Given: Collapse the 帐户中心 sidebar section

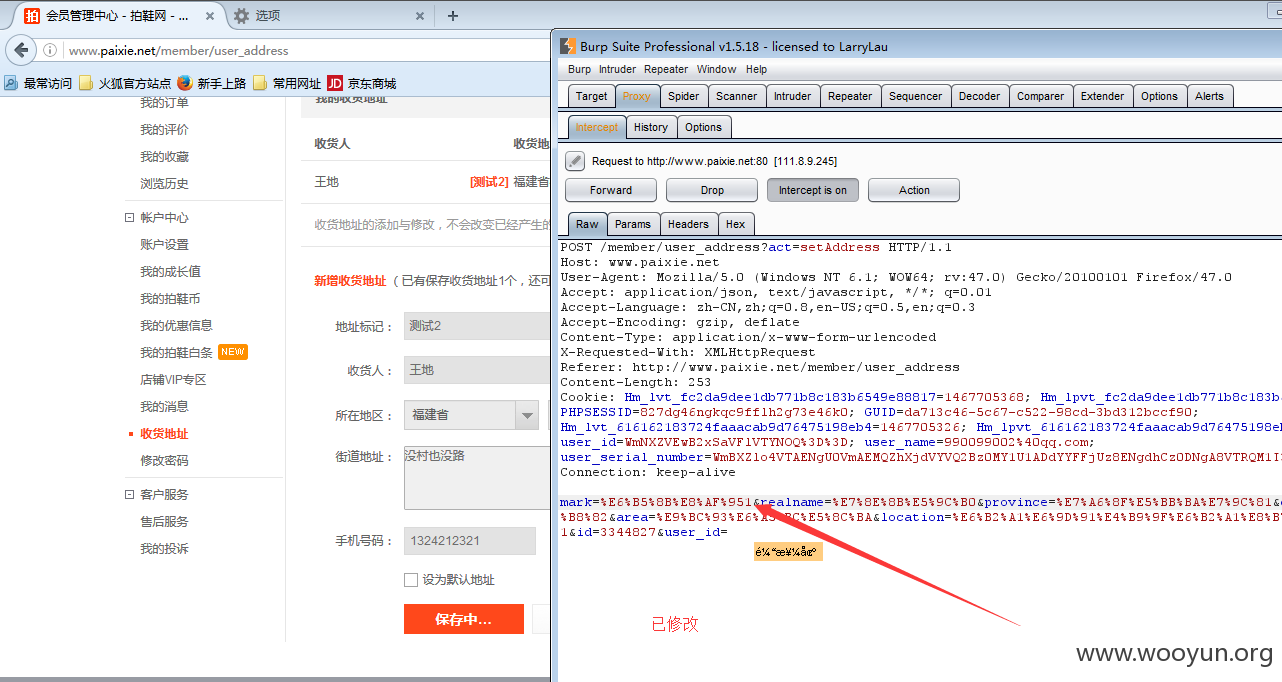Looking at the screenshot, I should coord(129,217).
